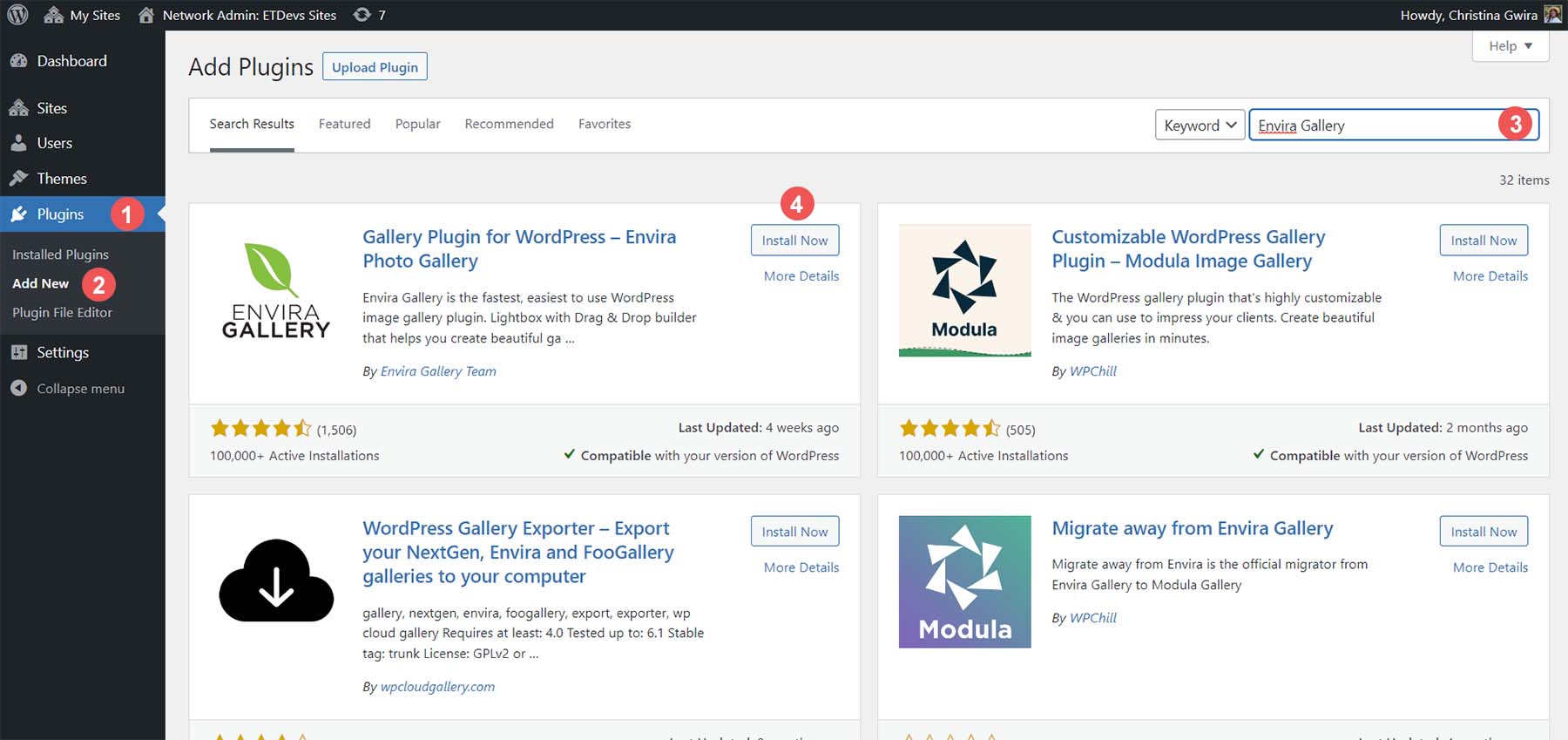
Task: Click the Upload Plugin button
Action: [375, 67]
